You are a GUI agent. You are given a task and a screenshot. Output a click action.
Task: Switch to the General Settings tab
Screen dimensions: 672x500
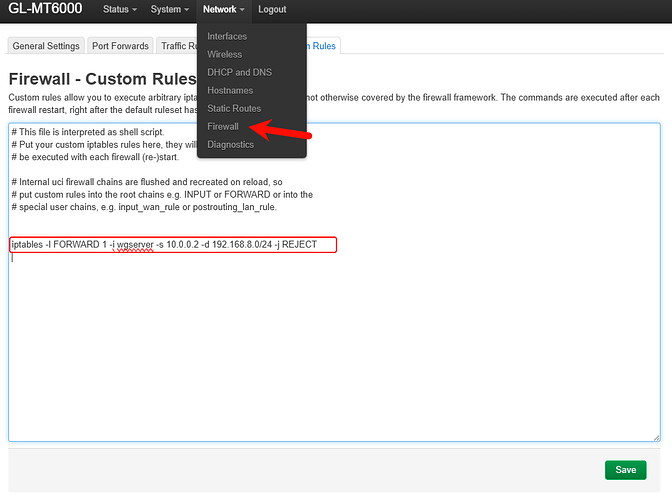(46, 46)
